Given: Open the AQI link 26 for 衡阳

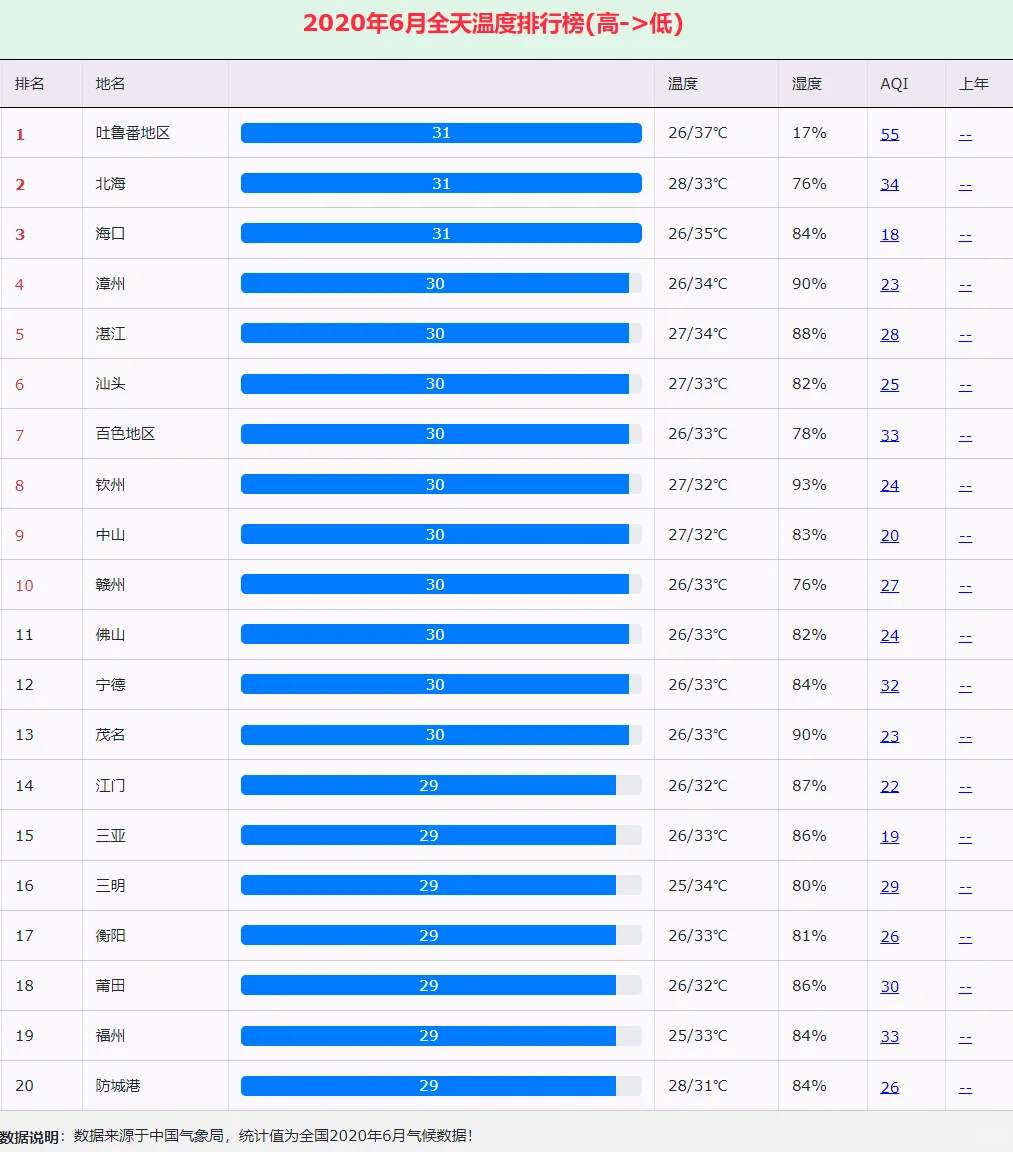Looking at the screenshot, I should click(890, 936).
